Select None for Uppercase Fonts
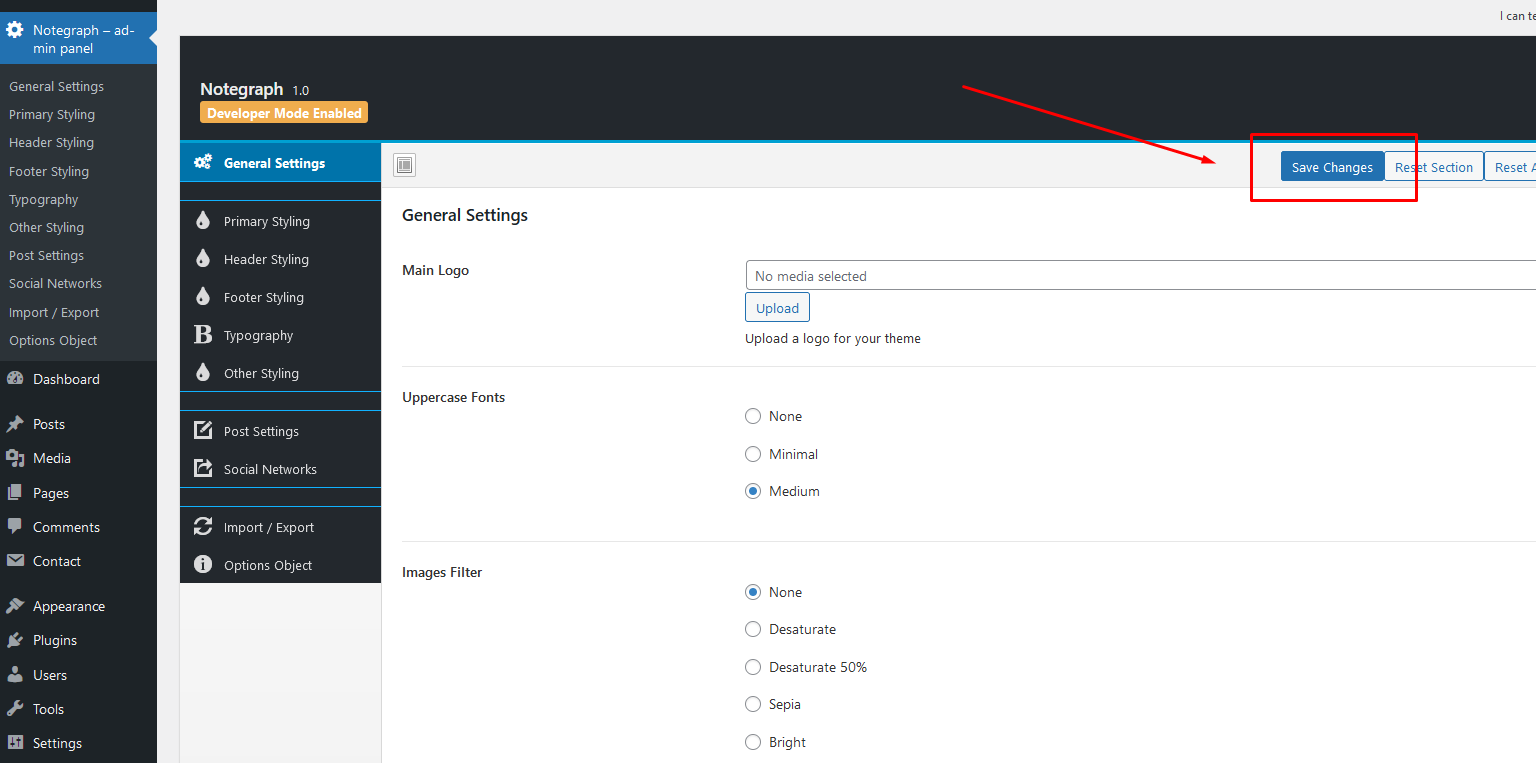 point(753,416)
